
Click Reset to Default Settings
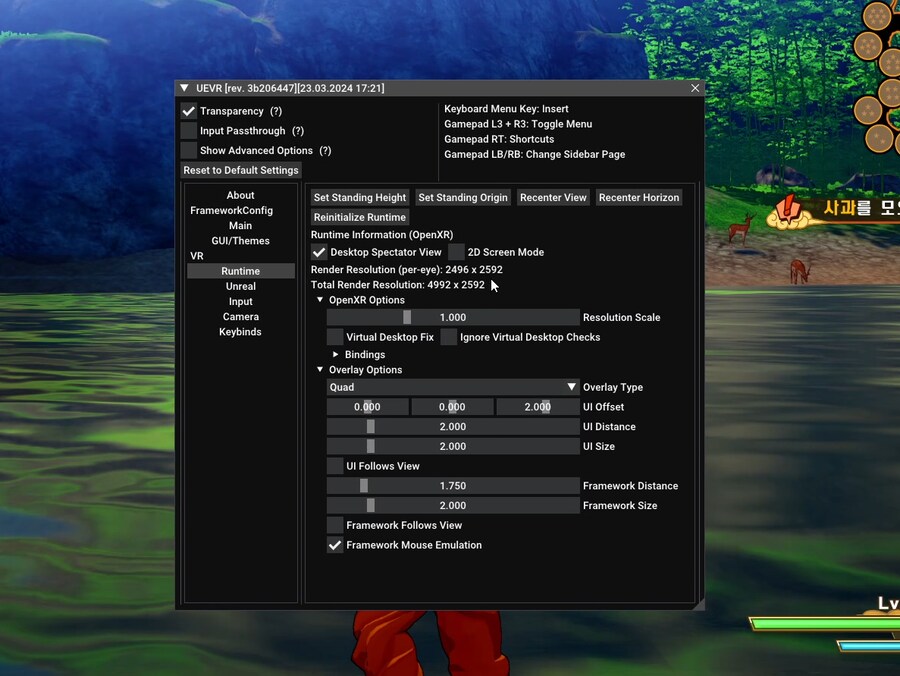tap(241, 170)
